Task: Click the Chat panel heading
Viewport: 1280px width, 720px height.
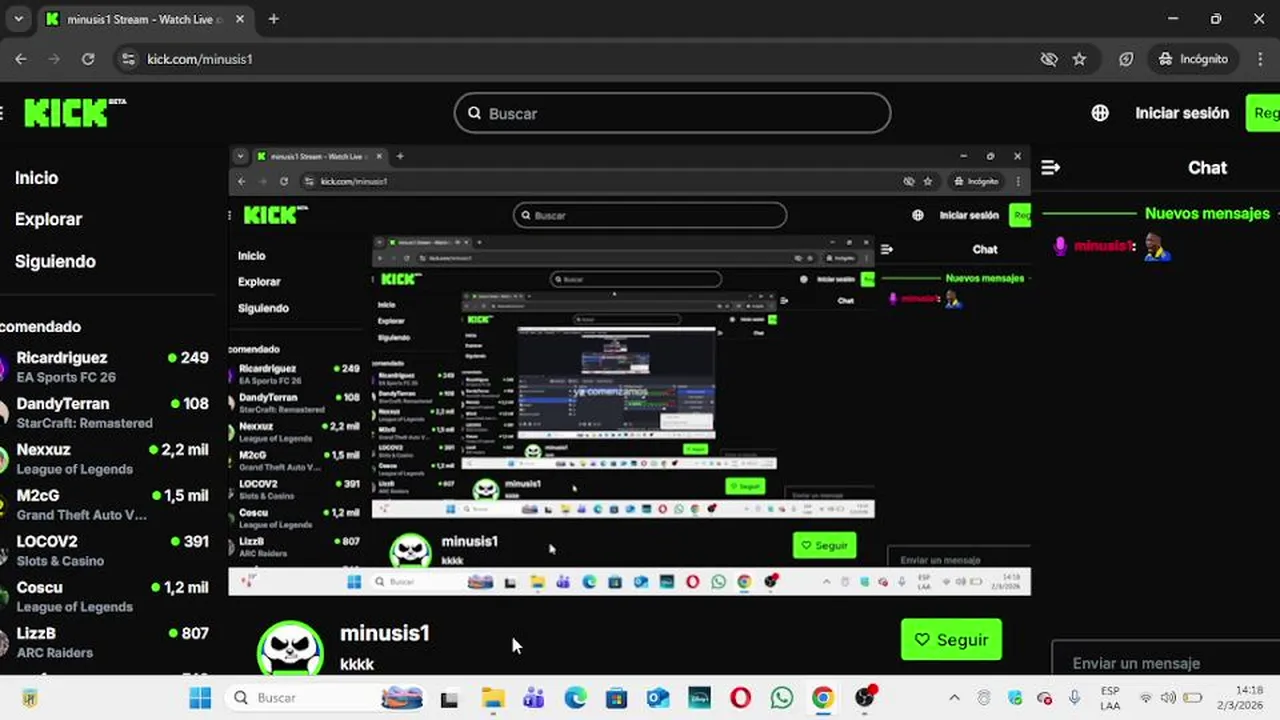Action: (x=1207, y=168)
